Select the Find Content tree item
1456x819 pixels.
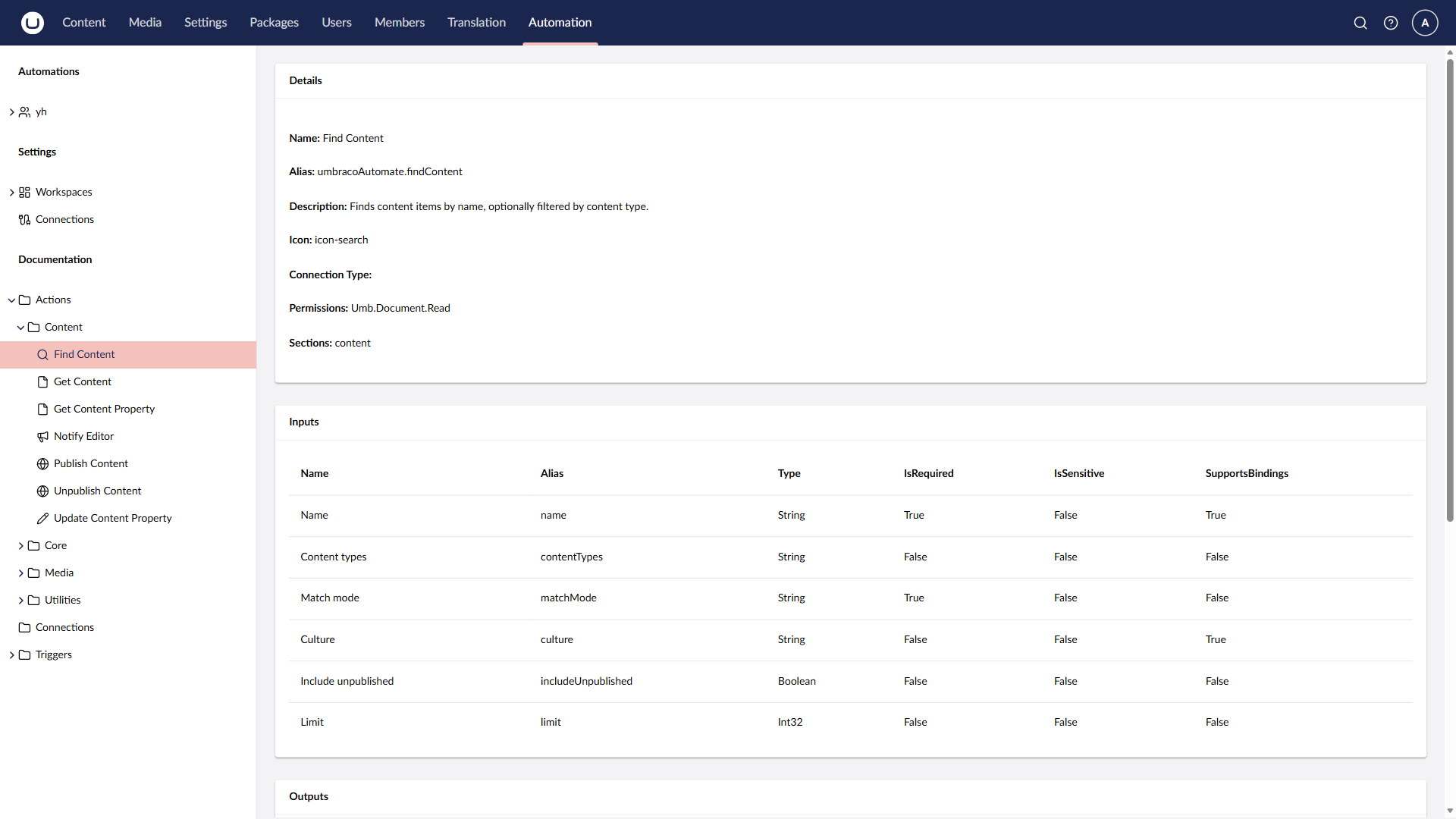click(128, 355)
